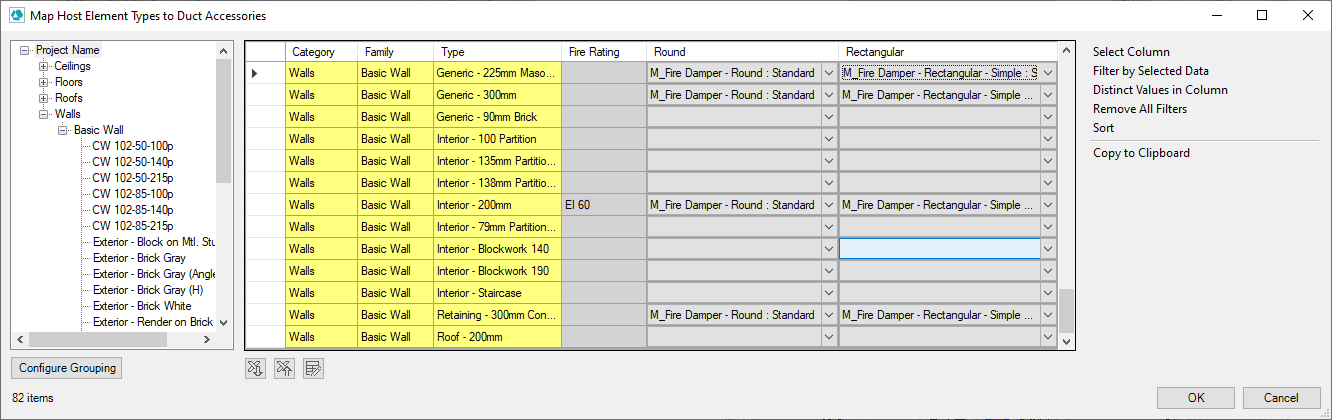Choose Filter by Selected Data option

[1150, 71]
